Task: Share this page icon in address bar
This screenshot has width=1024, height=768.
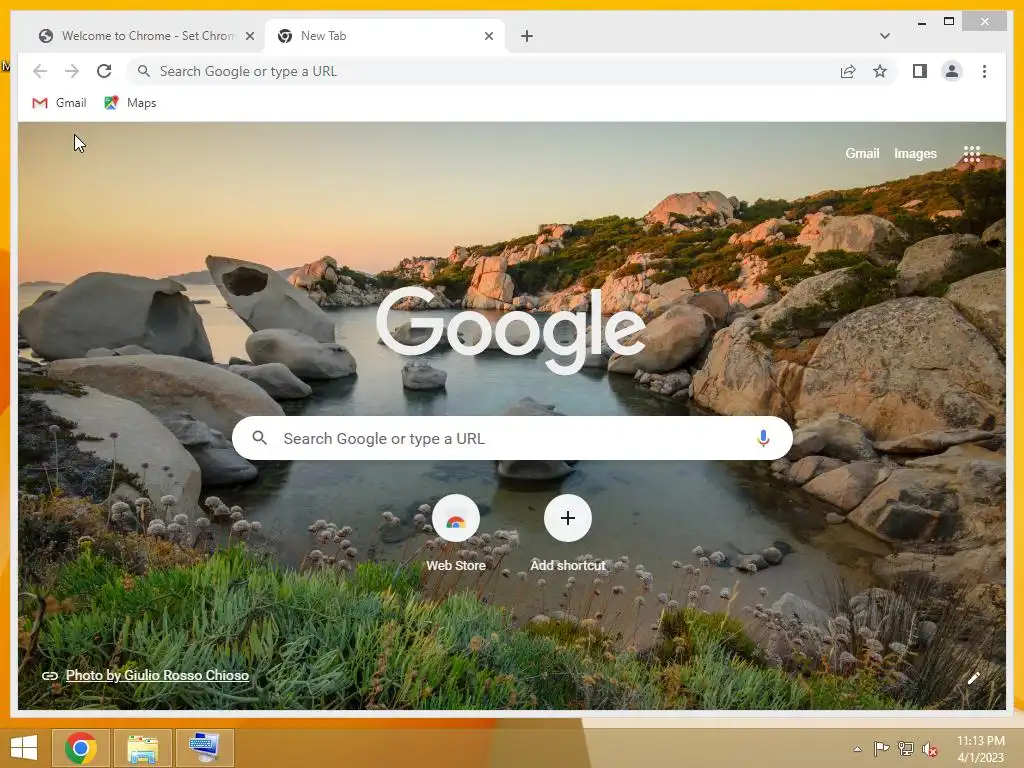Action: (x=848, y=71)
